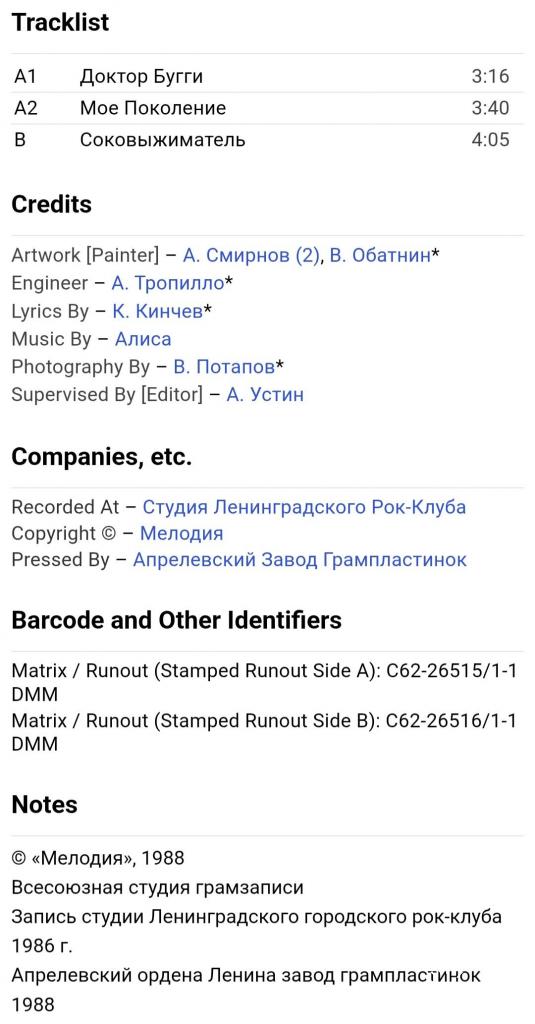The width and height of the screenshot is (535, 1024).
Task: Open the В. Обатнин painter link
Action: [x=380, y=255]
